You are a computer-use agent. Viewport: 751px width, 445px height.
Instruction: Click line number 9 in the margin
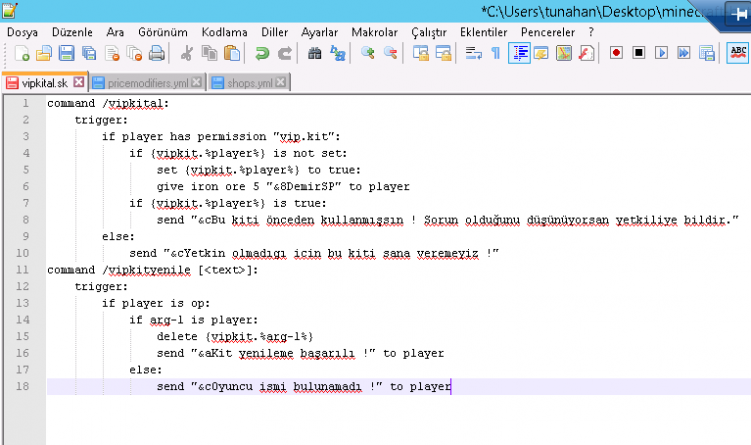click(x=25, y=236)
